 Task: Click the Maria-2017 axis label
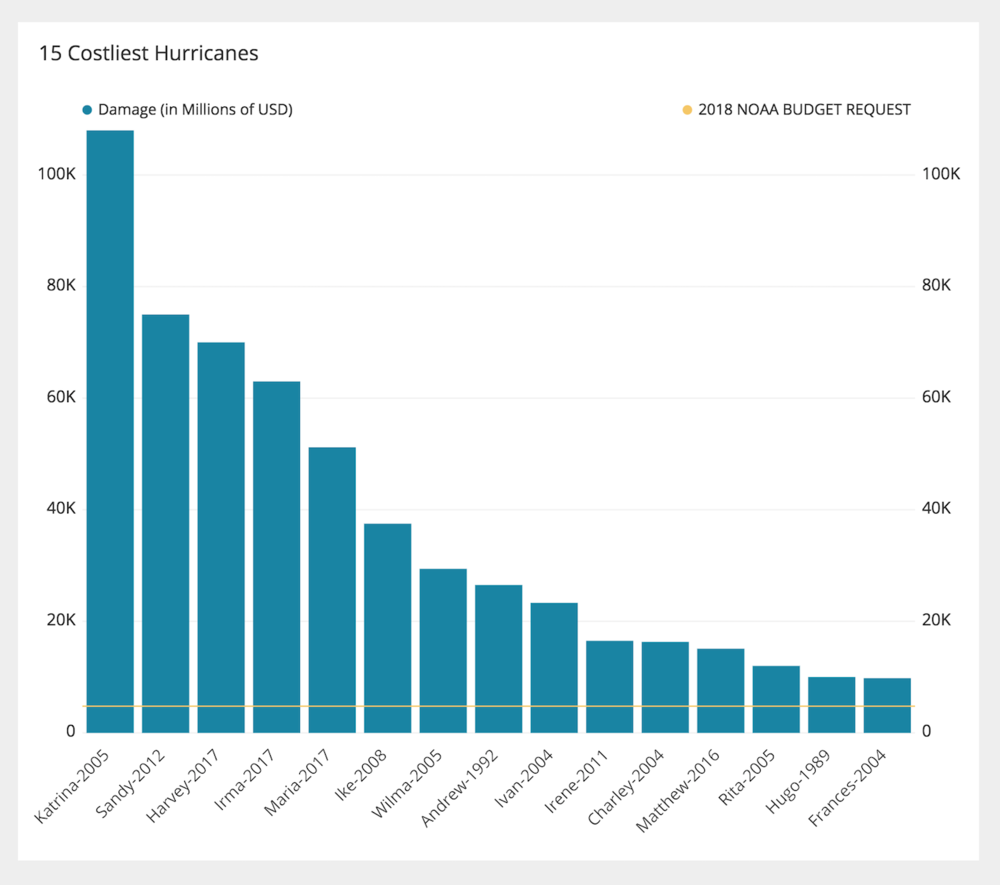[297, 782]
